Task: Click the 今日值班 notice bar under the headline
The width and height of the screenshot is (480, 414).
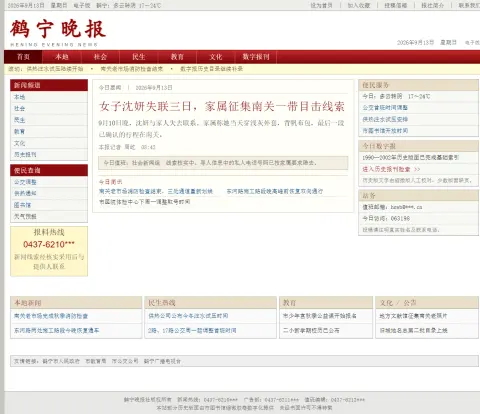Action: tap(223, 163)
